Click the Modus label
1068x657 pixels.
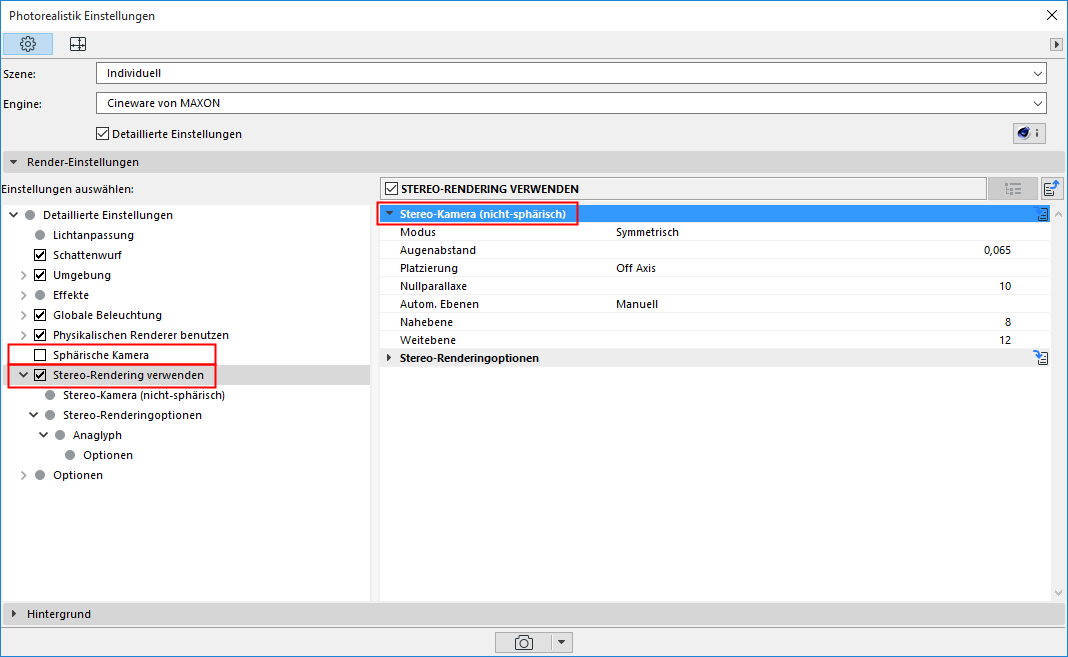418,232
